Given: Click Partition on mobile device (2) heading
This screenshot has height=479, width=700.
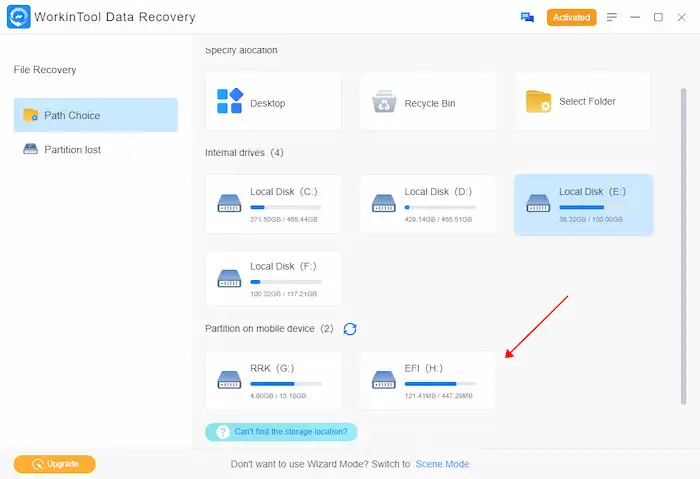Looking at the screenshot, I should click(x=269, y=329).
